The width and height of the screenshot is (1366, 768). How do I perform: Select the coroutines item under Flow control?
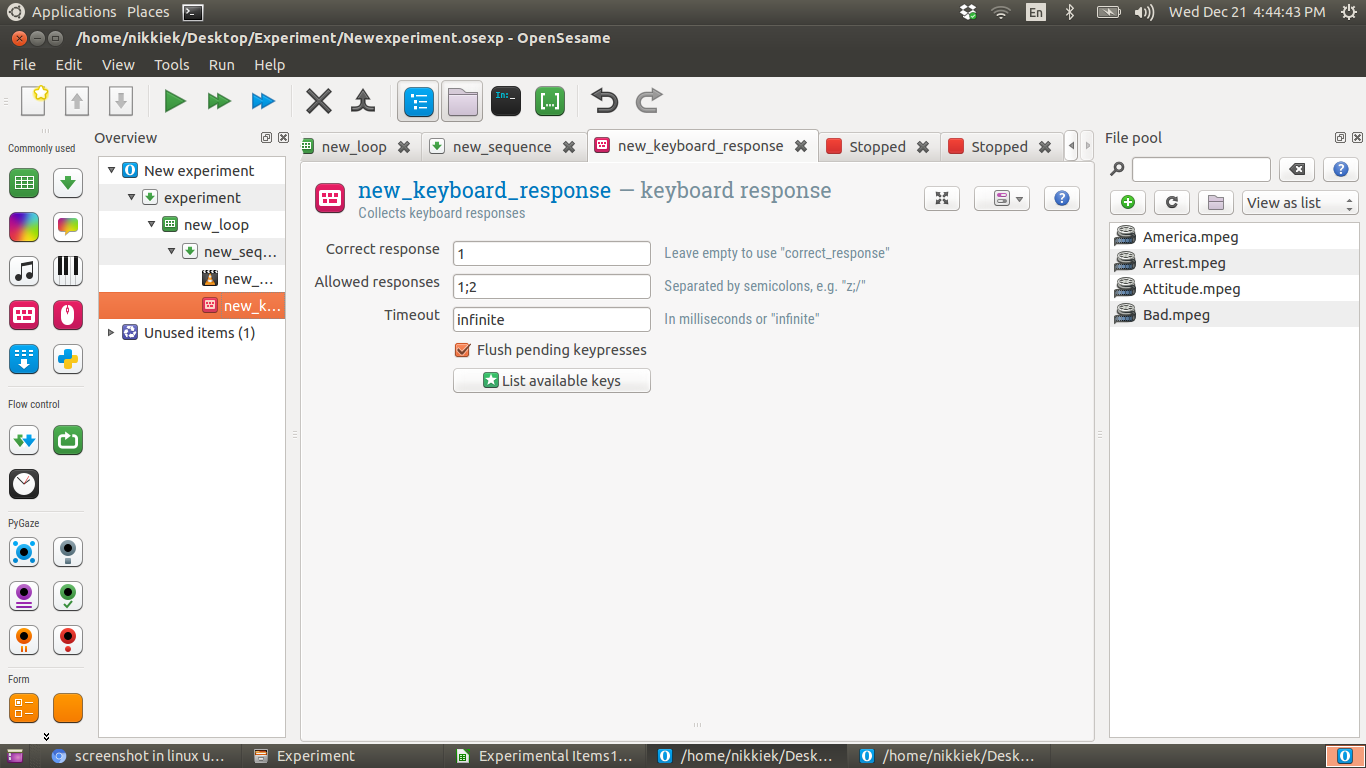24,440
